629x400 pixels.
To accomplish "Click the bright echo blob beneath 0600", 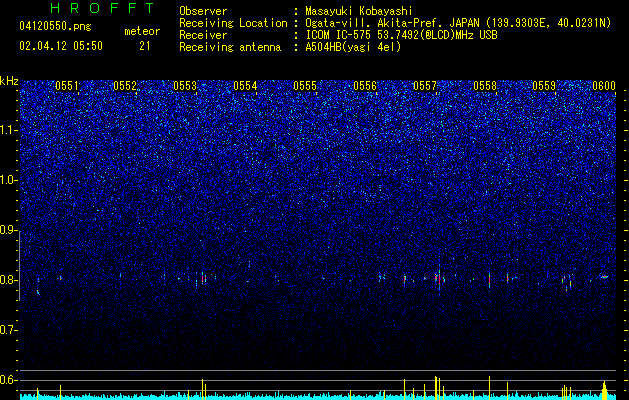I will 604,276.
